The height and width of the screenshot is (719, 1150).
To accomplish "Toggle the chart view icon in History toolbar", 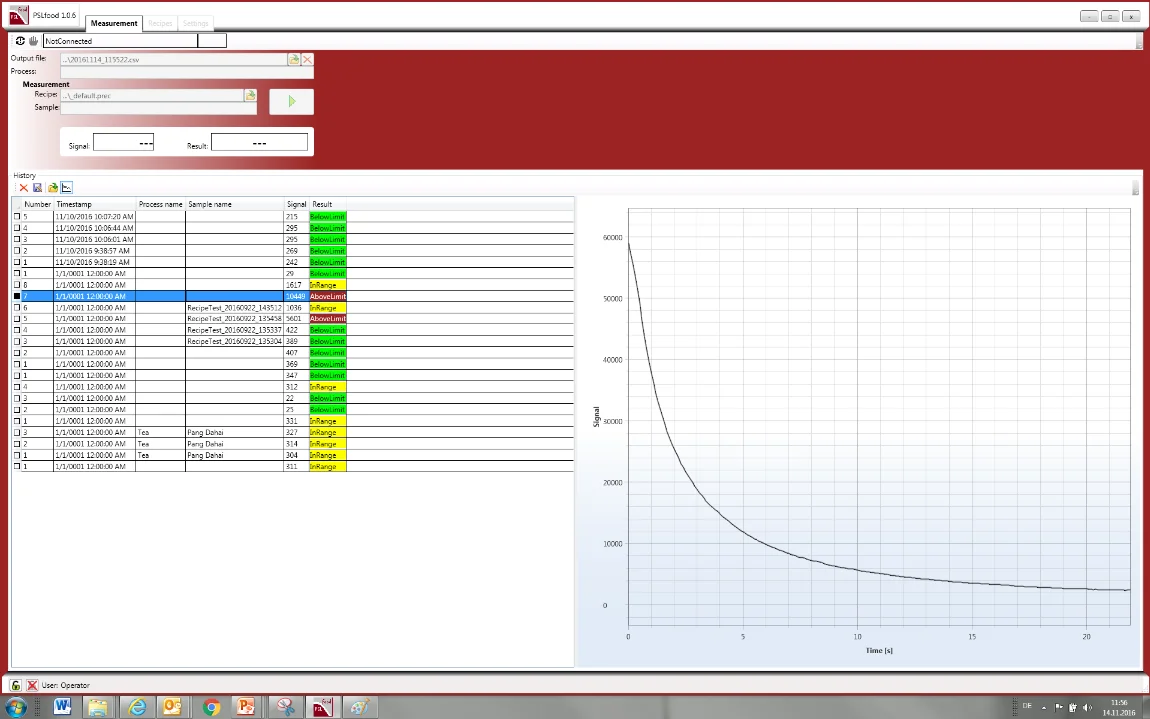I will point(67,188).
